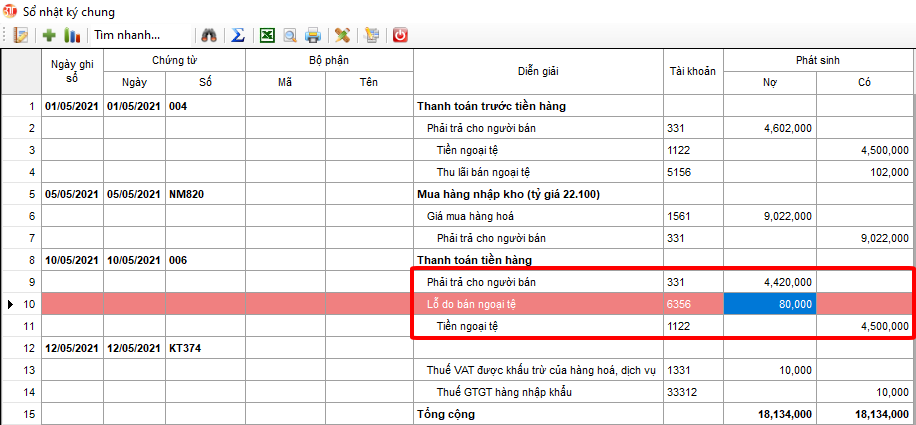Select posting date 12/05/2021 in Ngày ghi sổ column
916x425 pixels.
point(72,348)
